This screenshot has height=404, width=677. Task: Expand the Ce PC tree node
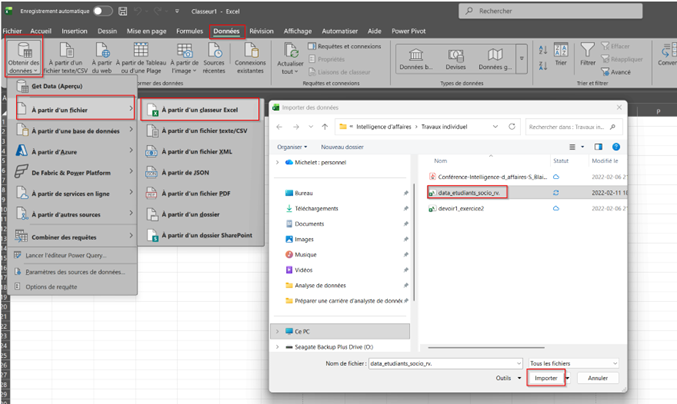pyautogui.click(x=278, y=330)
